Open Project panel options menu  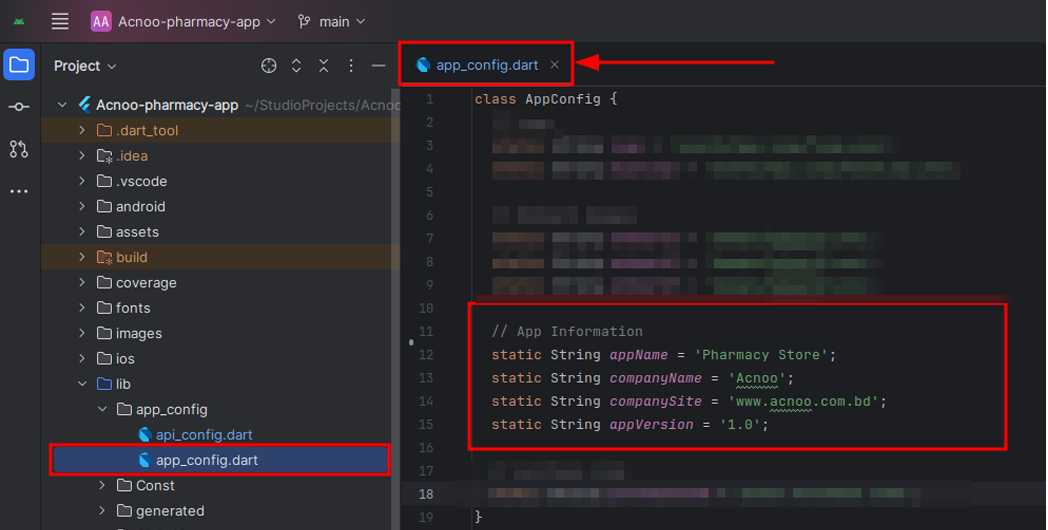click(x=351, y=66)
